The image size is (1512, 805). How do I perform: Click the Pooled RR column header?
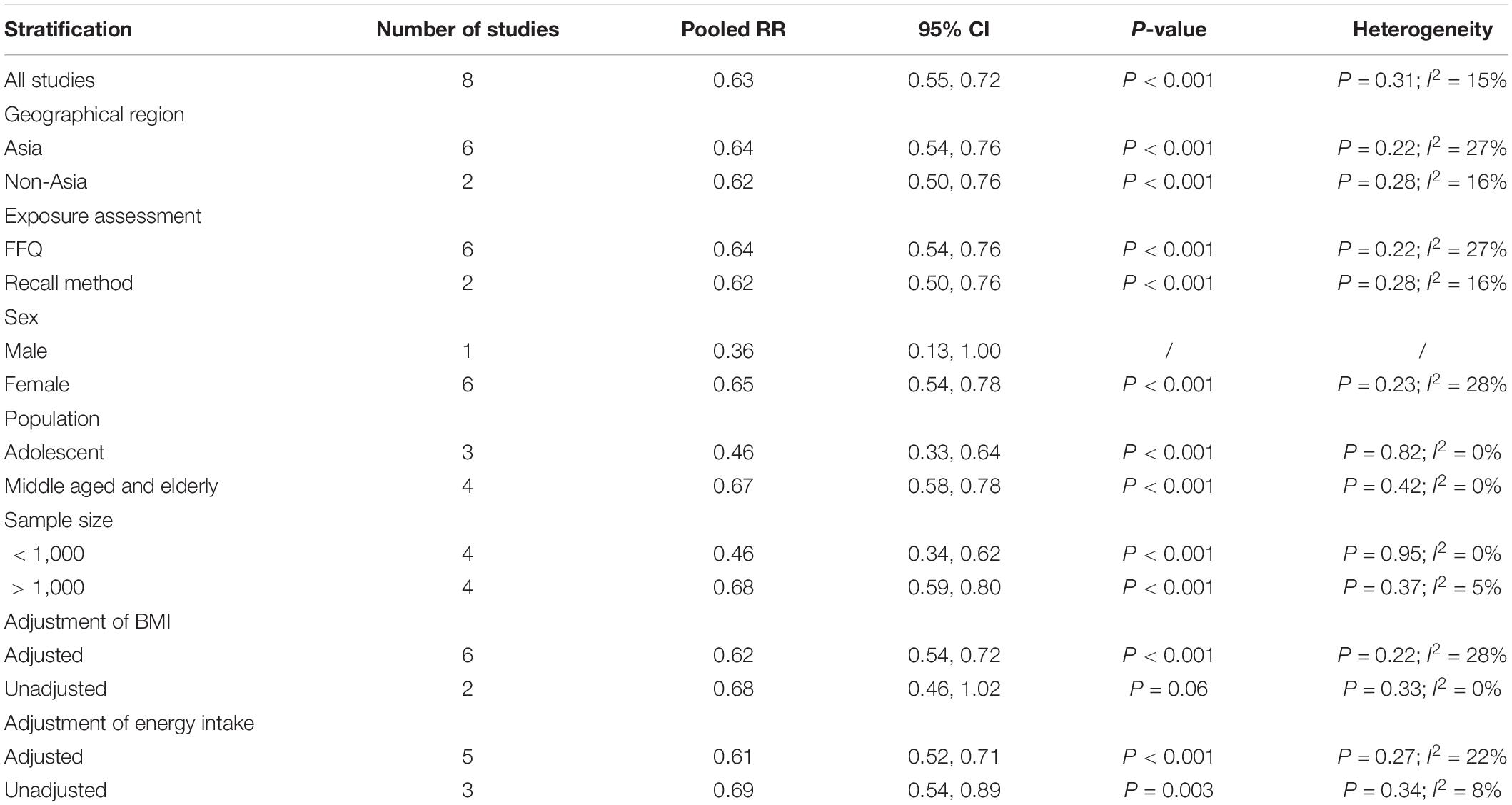tap(733, 29)
